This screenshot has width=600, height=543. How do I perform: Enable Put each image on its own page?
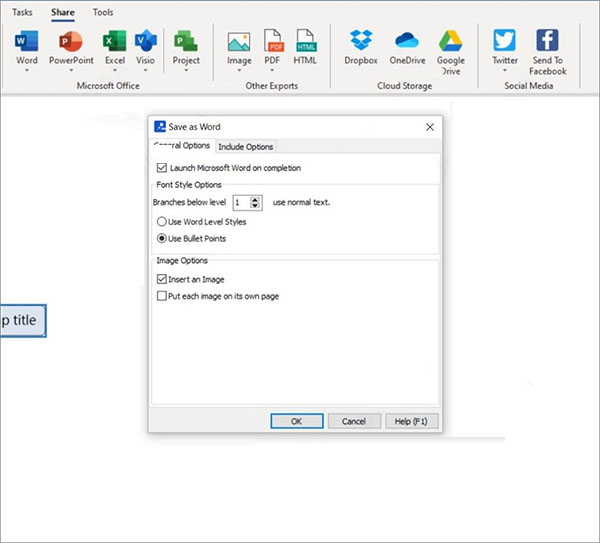pyautogui.click(x=162, y=296)
